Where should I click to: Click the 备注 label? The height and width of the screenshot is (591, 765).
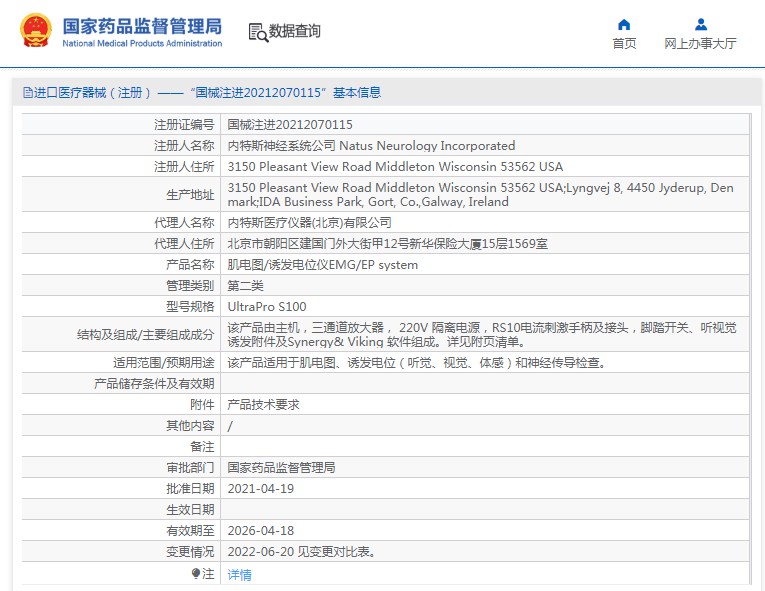pos(202,447)
